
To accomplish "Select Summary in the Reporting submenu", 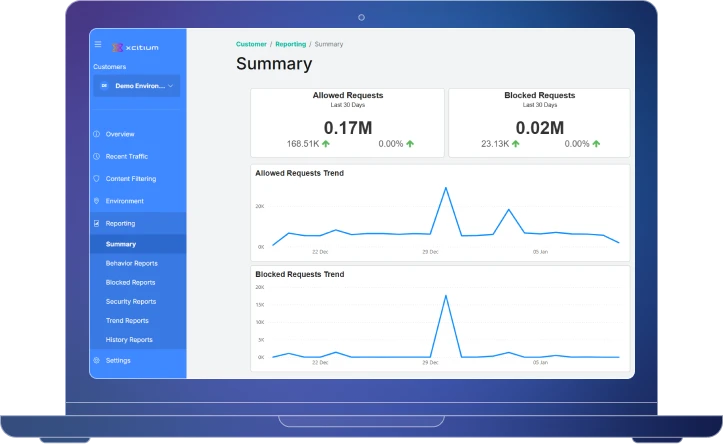I will tap(121, 244).
